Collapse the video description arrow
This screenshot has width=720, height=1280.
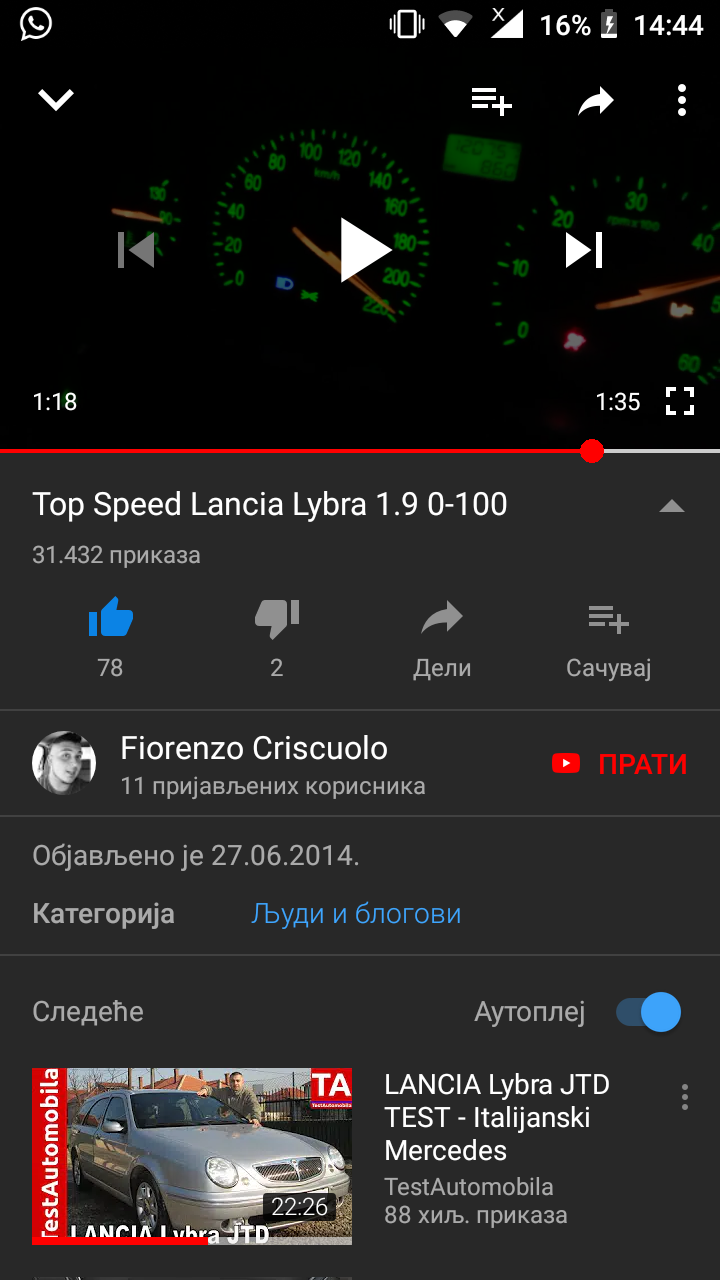click(x=672, y=506)
